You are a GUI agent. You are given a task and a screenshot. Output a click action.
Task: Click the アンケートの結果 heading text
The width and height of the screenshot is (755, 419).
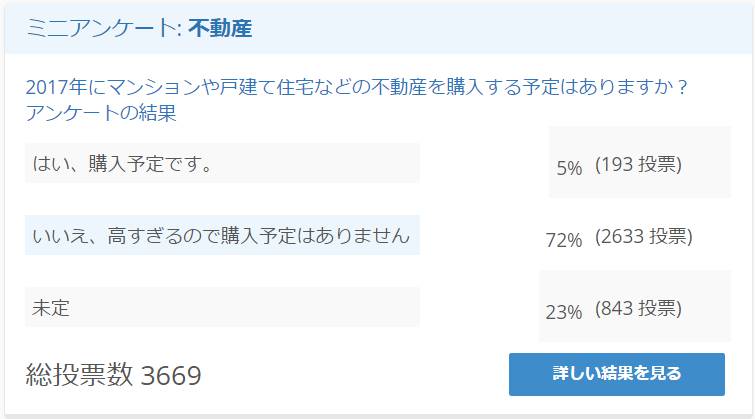tap(101, 113)
